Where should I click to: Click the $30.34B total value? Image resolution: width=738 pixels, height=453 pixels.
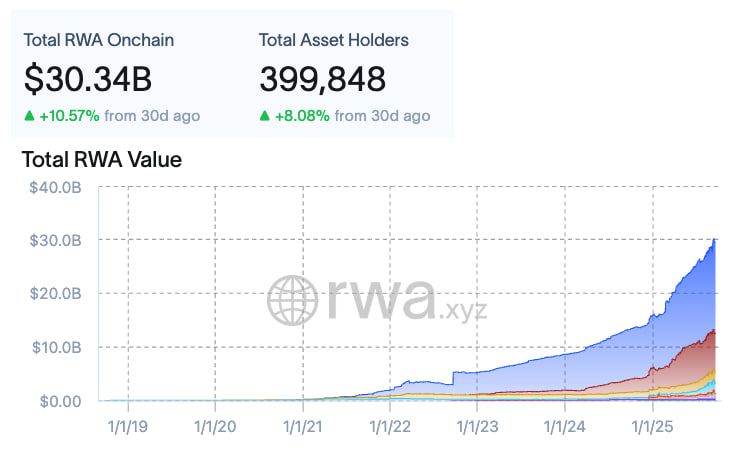(92, 79)
